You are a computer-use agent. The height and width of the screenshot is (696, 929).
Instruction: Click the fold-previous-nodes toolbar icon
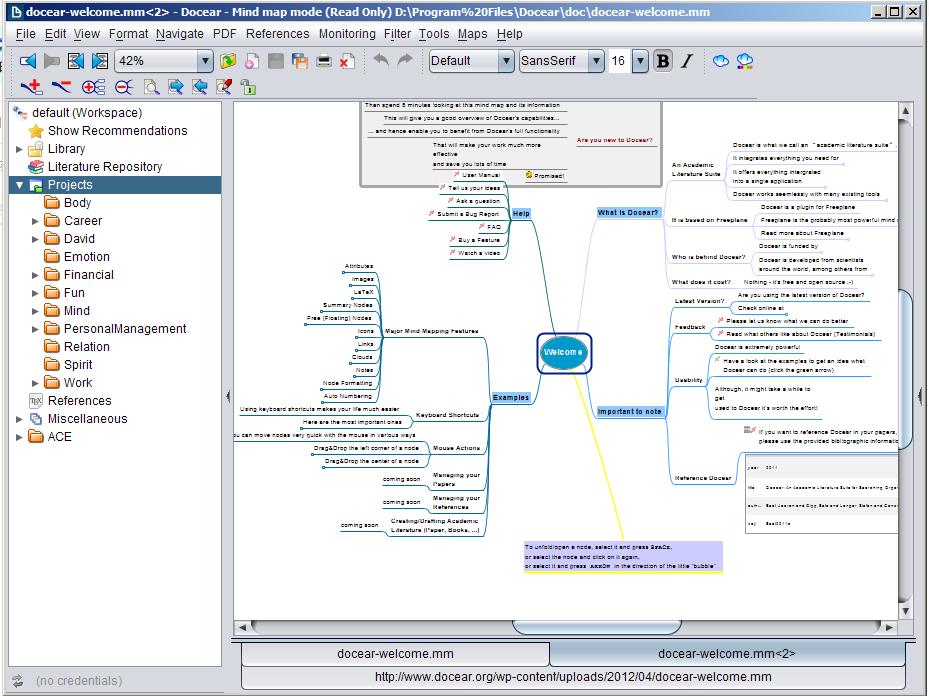click(76, 61)
